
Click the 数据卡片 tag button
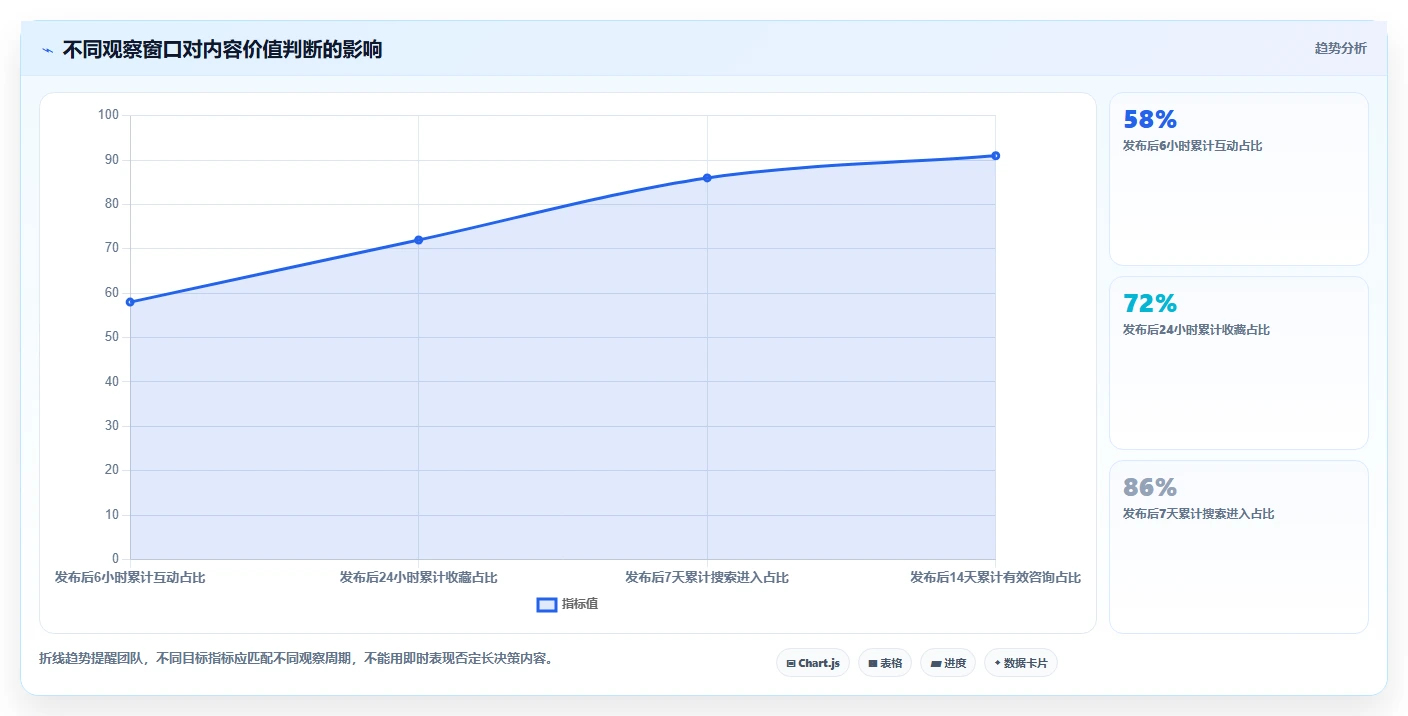coord(1020,663)
